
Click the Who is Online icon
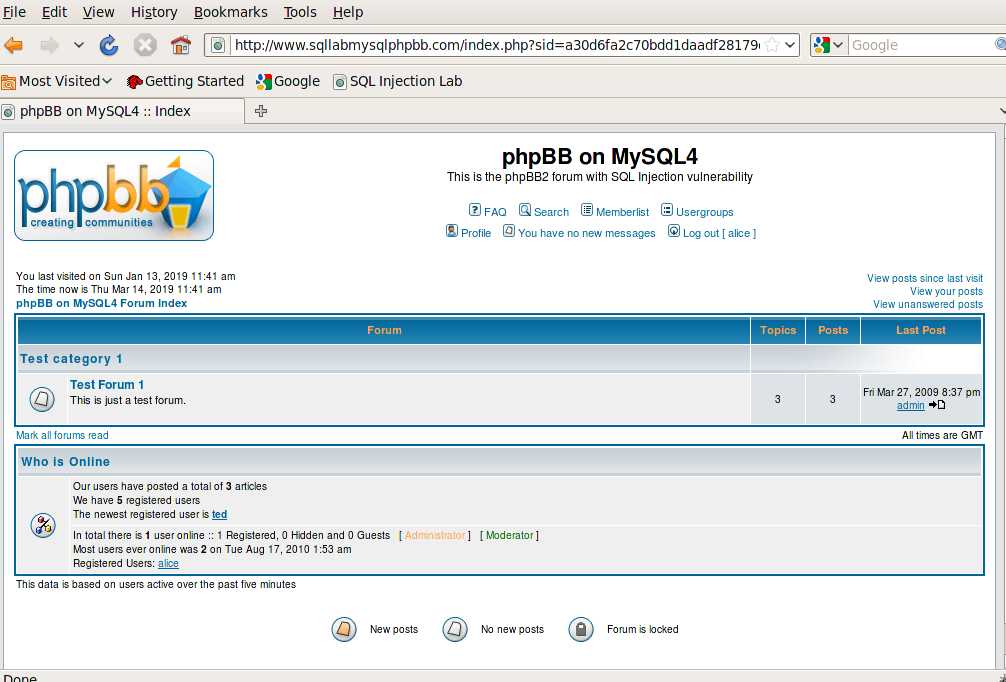point(43,525)
